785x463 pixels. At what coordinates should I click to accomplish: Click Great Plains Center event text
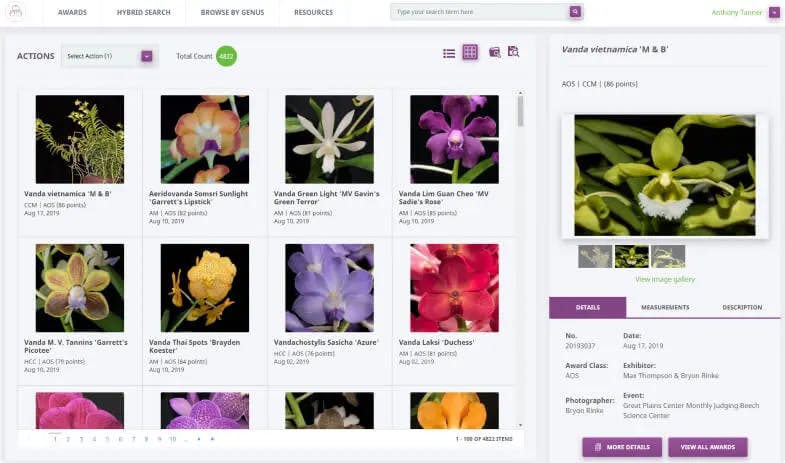click(x=691, y=410)
